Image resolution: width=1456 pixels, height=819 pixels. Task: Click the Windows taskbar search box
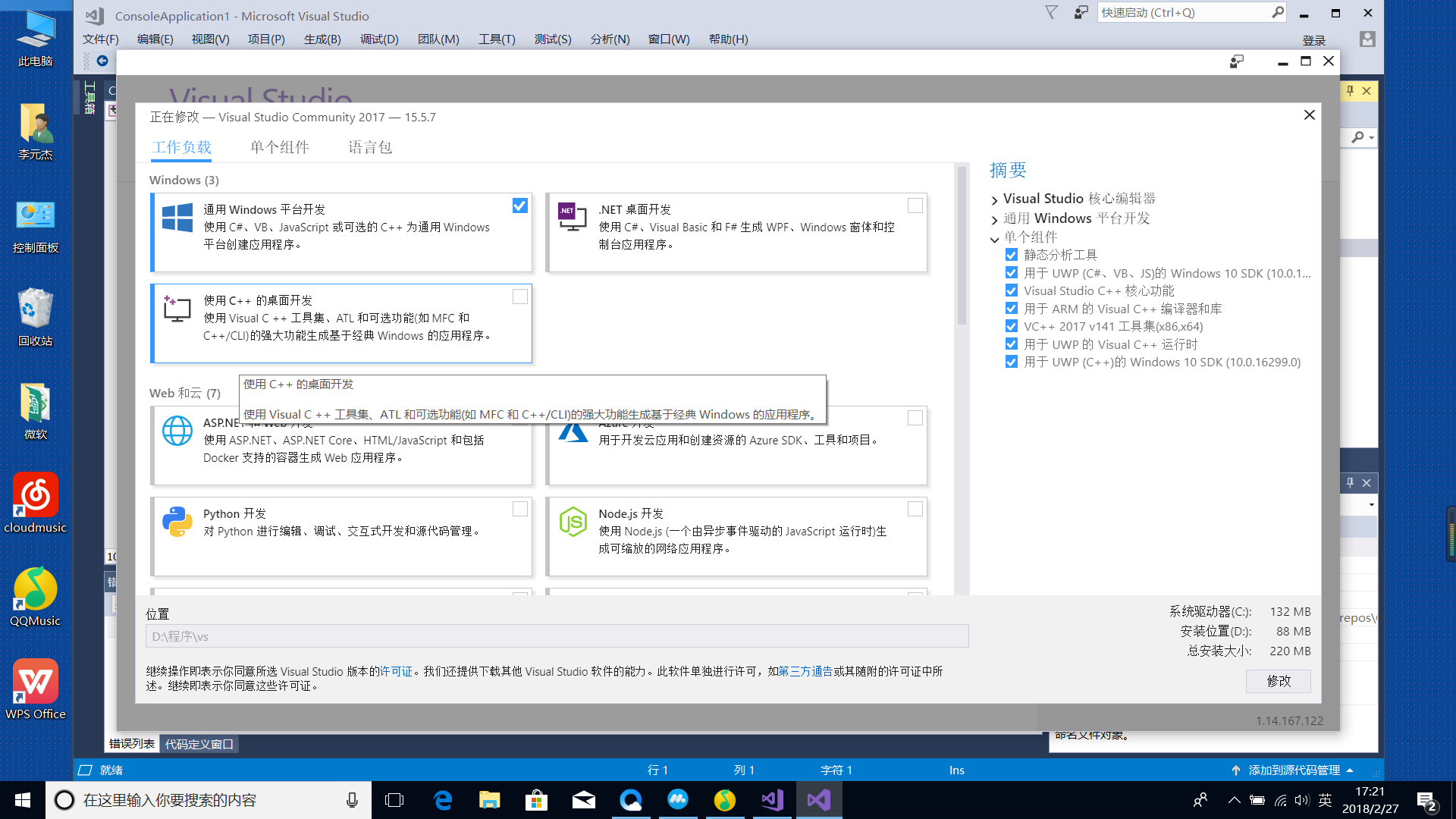(209, 800)
